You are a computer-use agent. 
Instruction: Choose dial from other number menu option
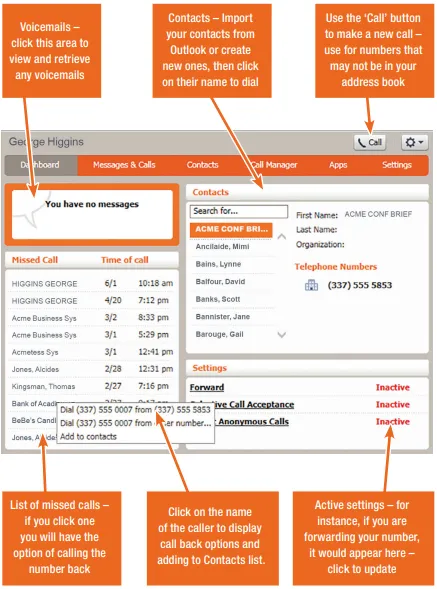[135, 423]
